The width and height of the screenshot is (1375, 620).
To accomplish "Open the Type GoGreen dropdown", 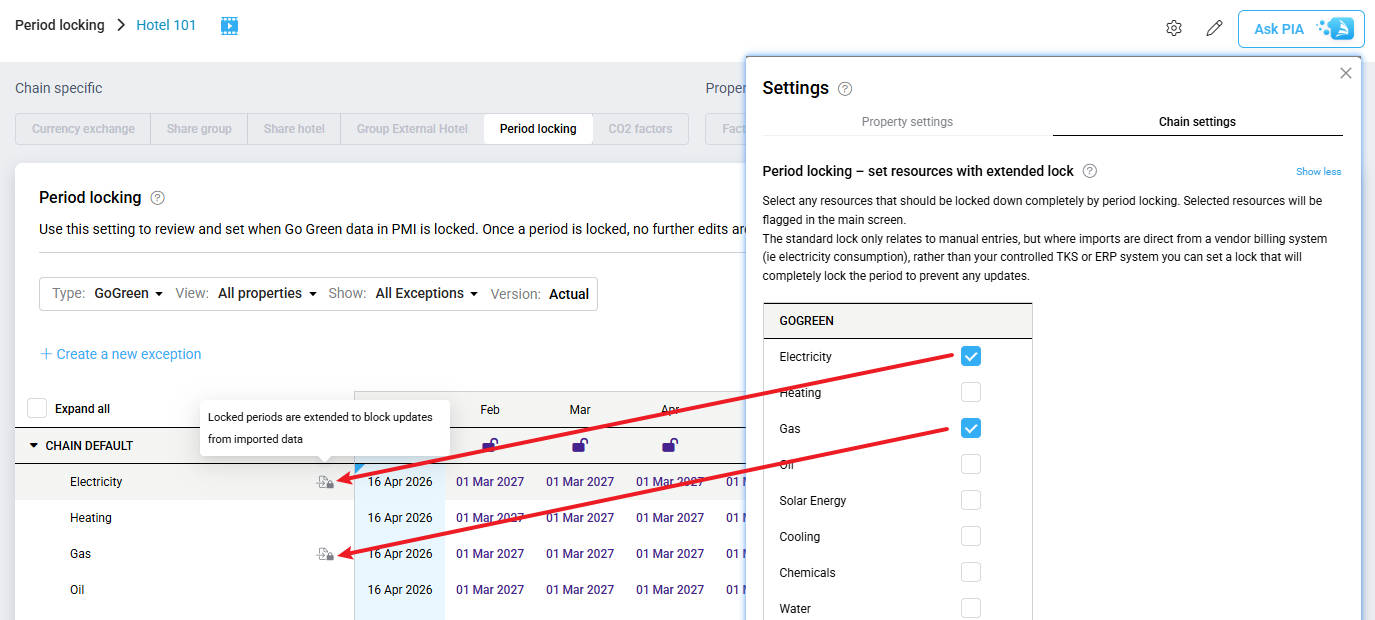I will (128, 294).
